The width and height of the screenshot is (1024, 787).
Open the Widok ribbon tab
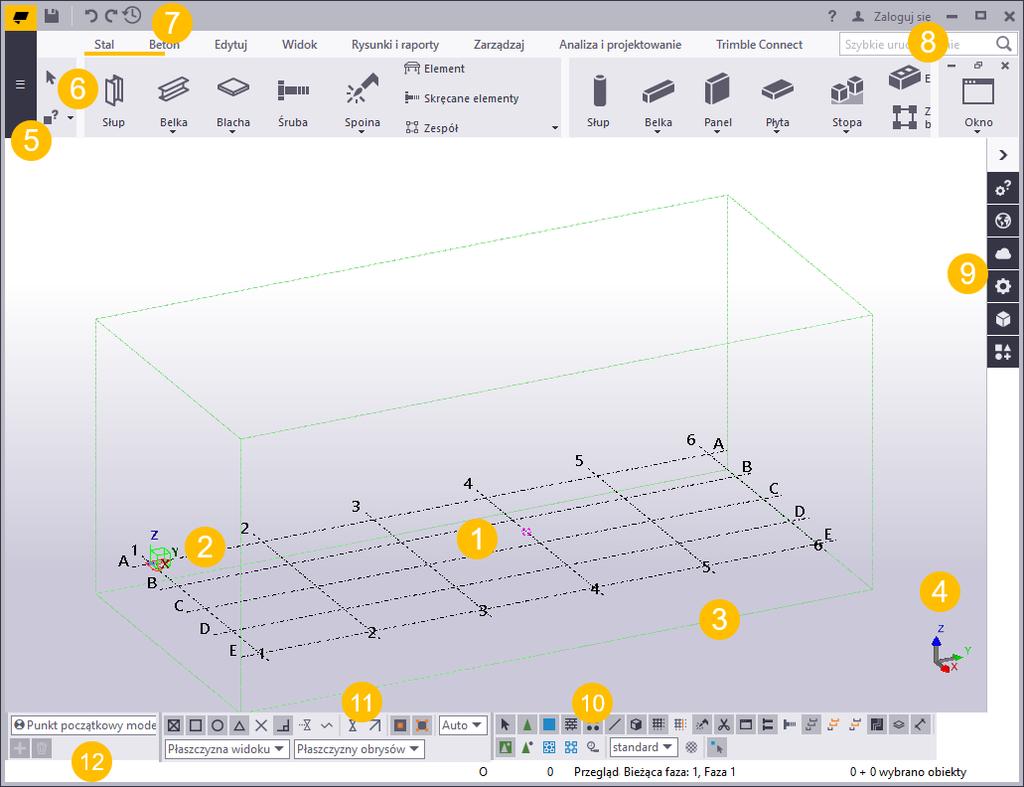coord(299,44)
